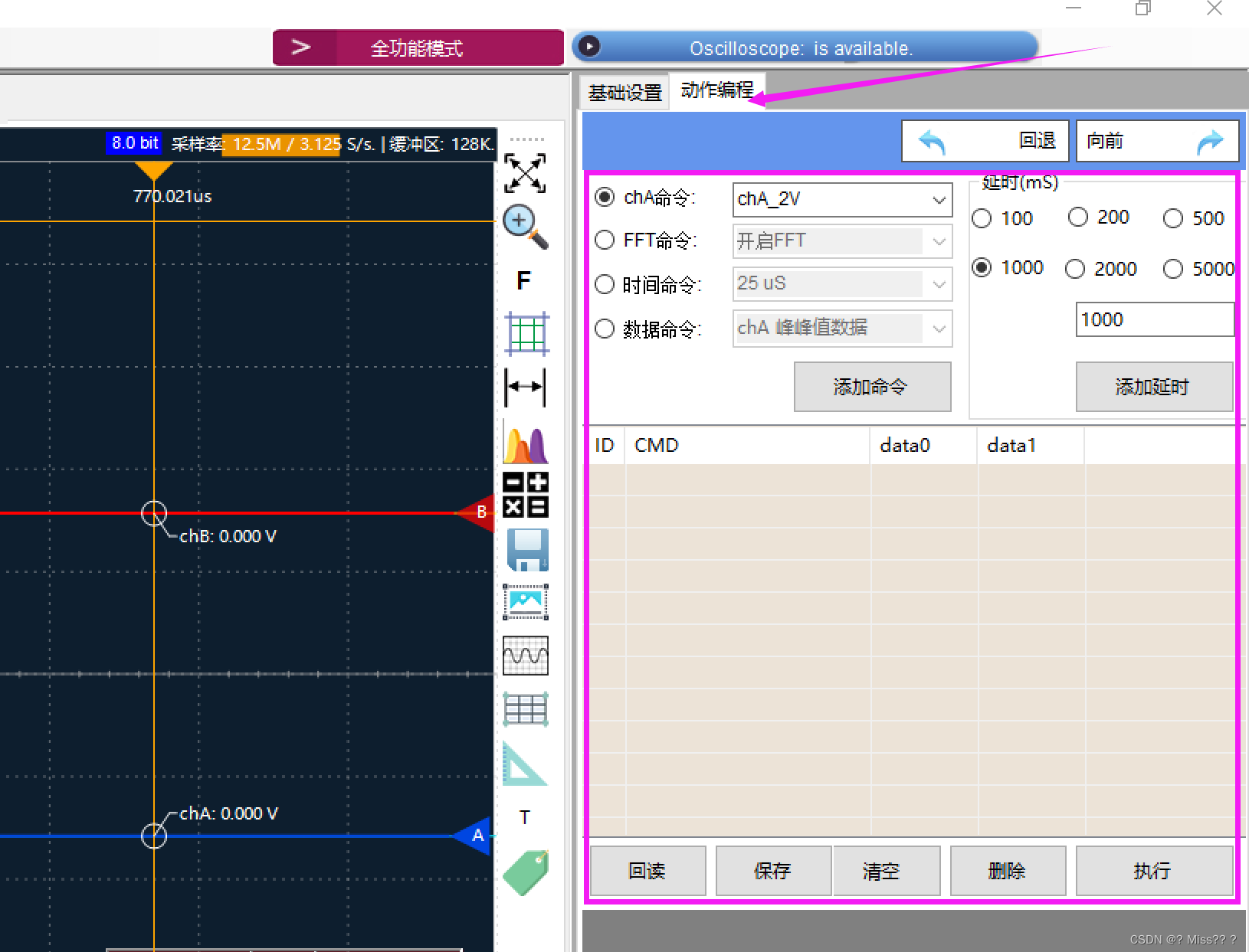Click the red channel B marker
Viewport: 1249px width, 952px height.
point(477,512)
